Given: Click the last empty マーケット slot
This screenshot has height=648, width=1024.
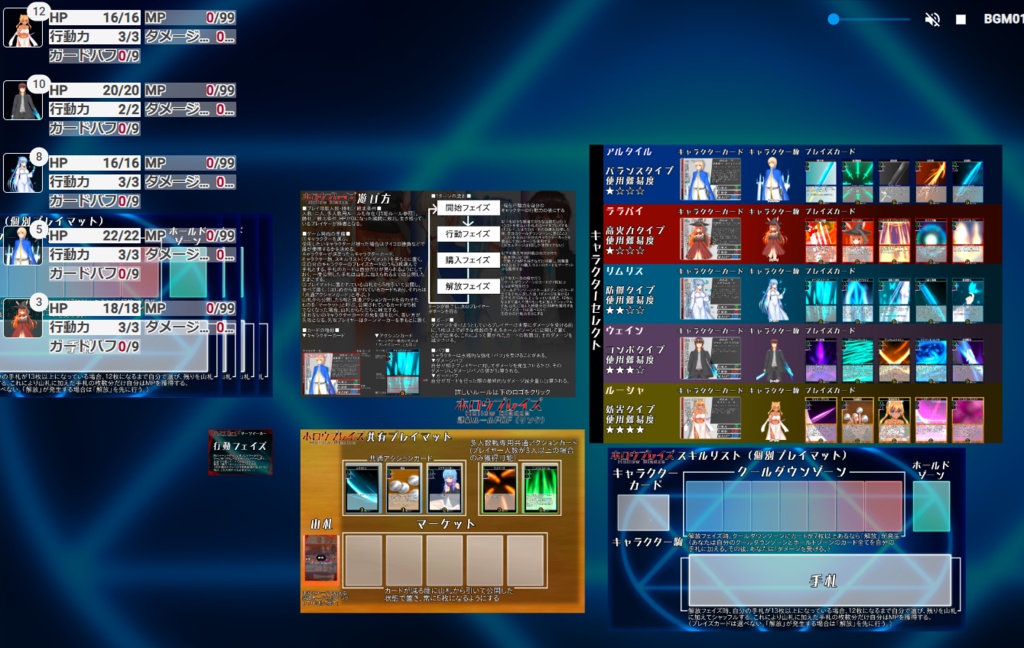Looking at the screenshot, I should click(x=526, y=560).
